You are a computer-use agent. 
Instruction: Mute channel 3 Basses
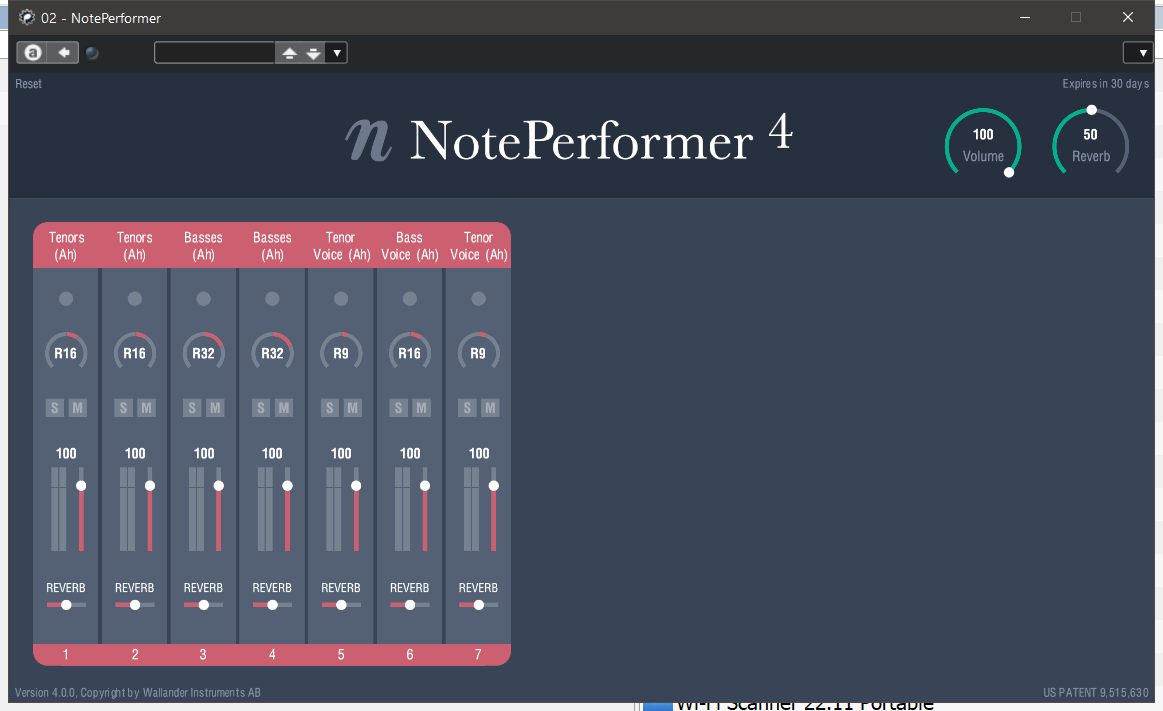pyautogui.click(x=215, y=408)
